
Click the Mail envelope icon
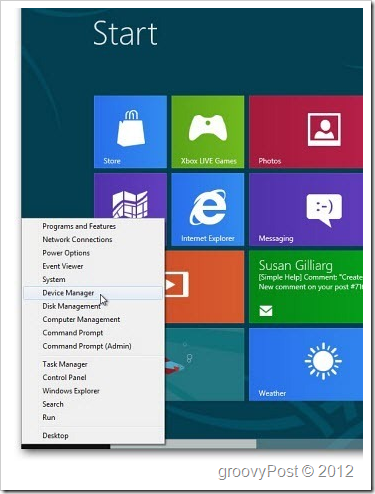(266, 311)
